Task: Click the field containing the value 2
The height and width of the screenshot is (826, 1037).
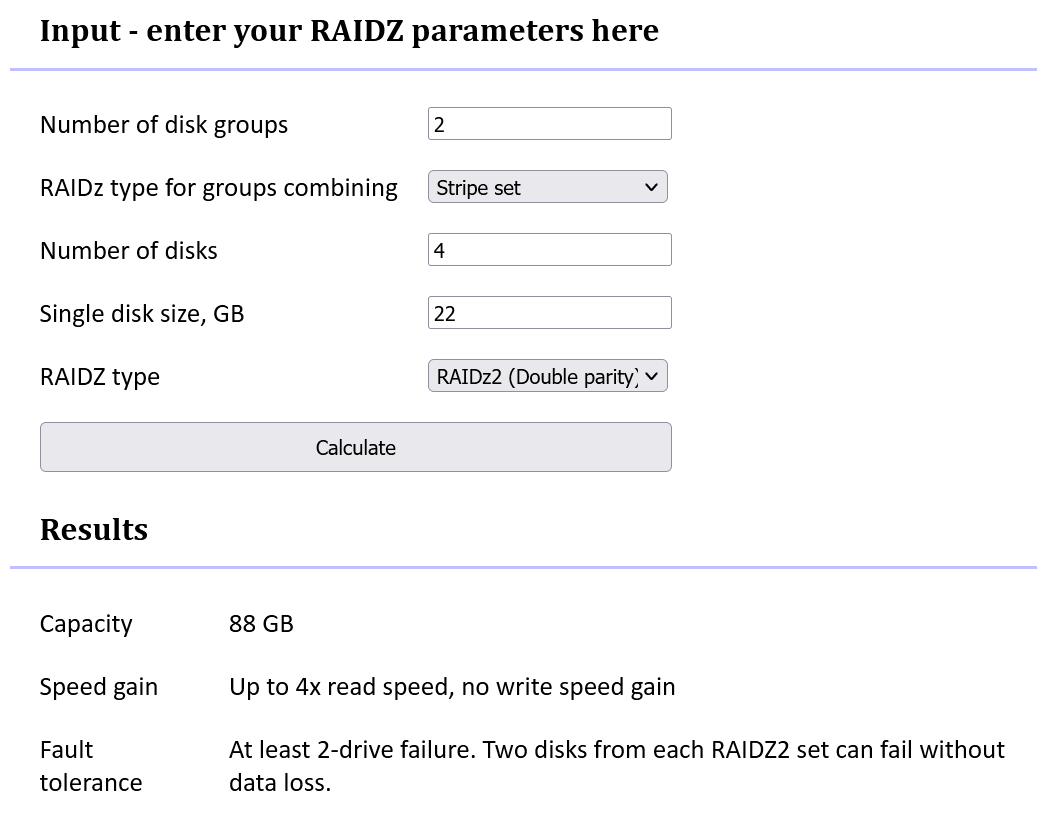Action: click(x=548, y=123)
